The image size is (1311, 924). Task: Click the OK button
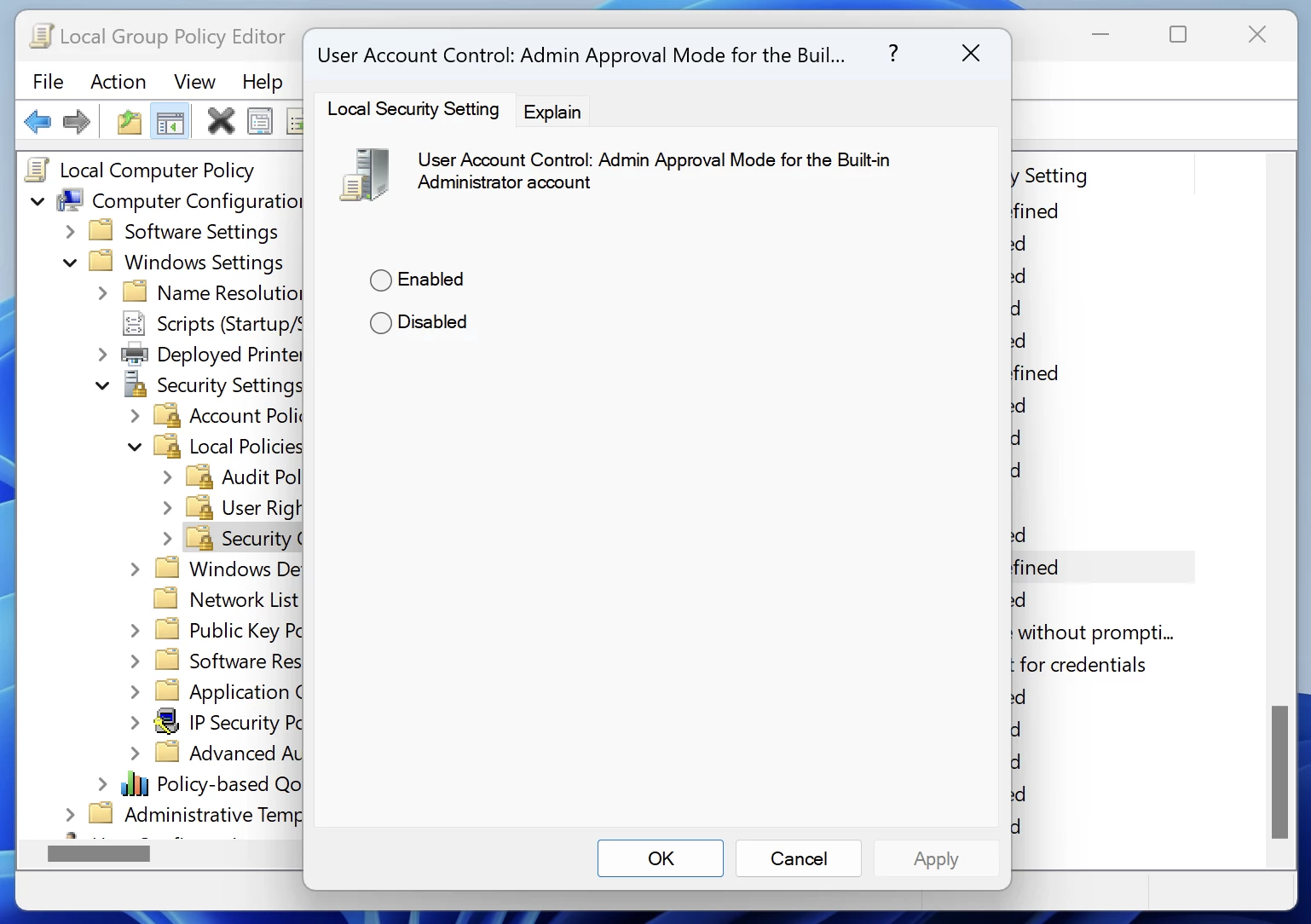pyautogui.click(x=660, y=858)
